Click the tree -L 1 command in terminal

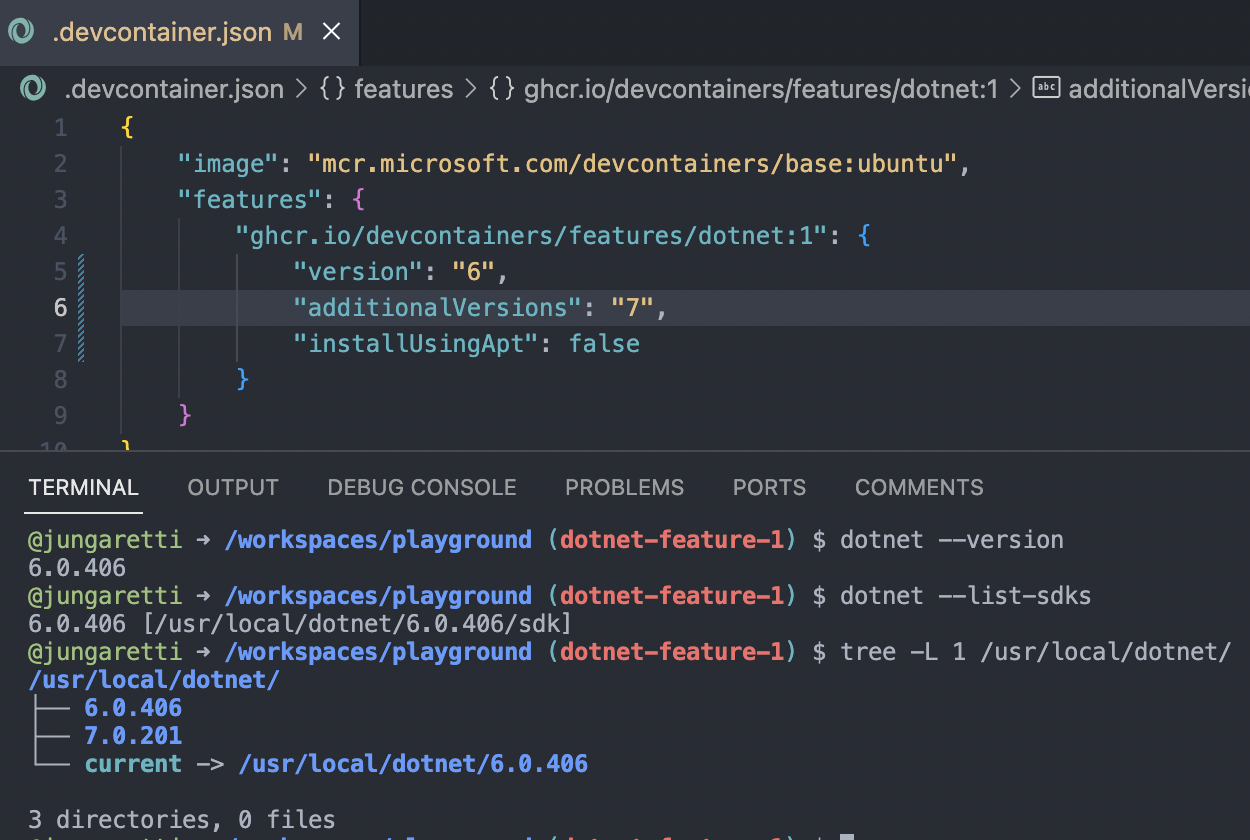(1036, 652)
